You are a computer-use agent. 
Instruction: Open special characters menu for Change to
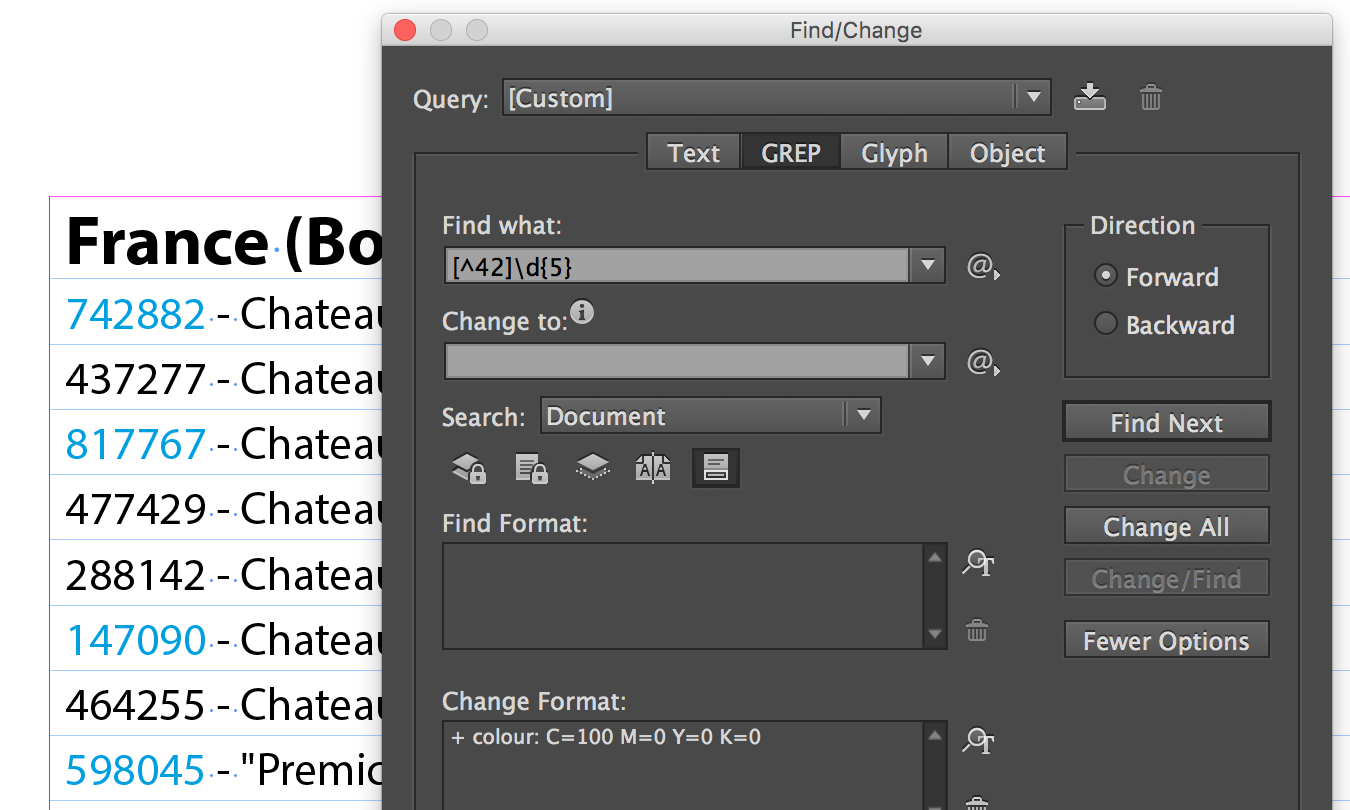click(x=982, y=362)
